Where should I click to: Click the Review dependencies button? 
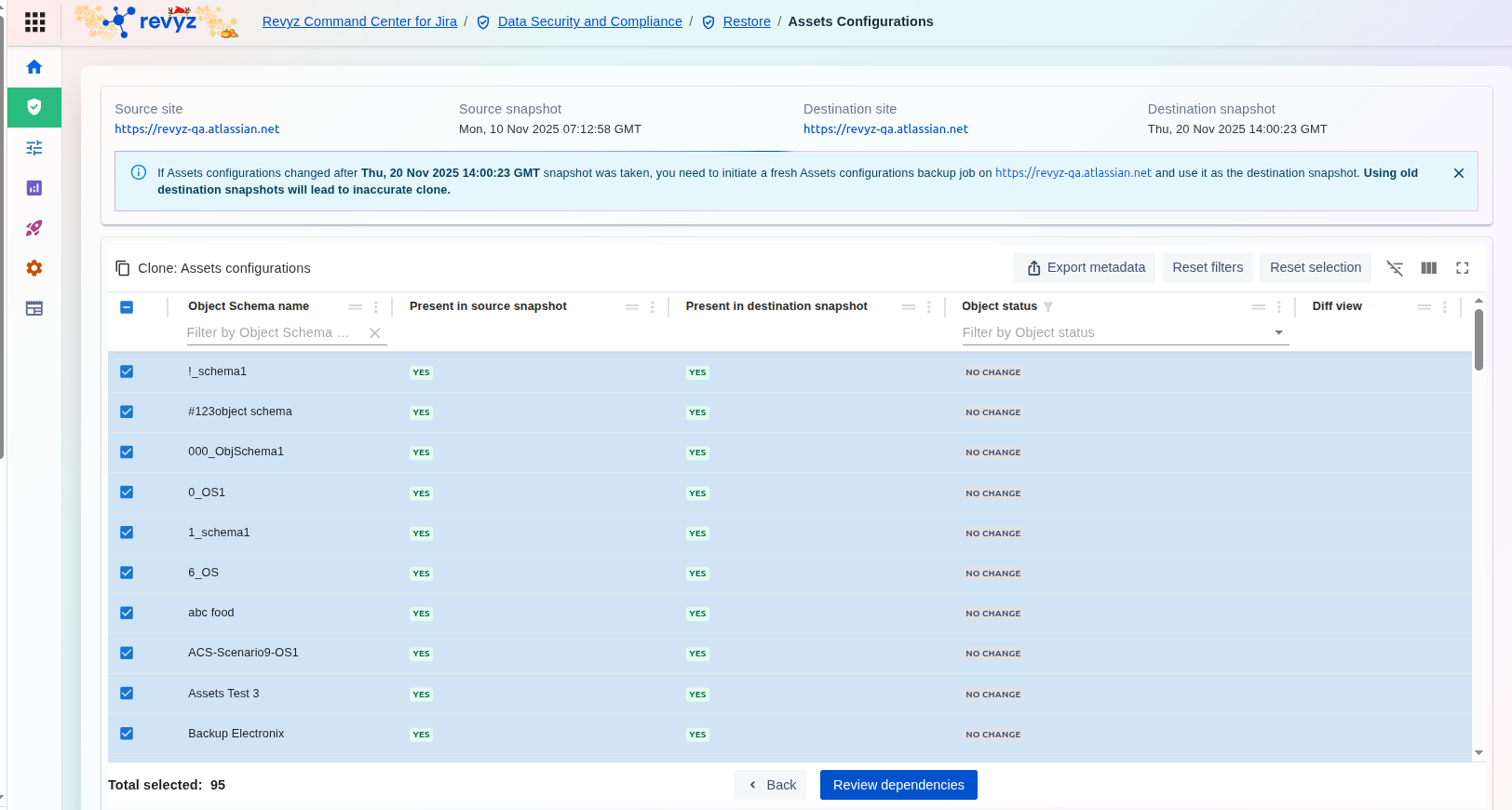pos(898,785)
